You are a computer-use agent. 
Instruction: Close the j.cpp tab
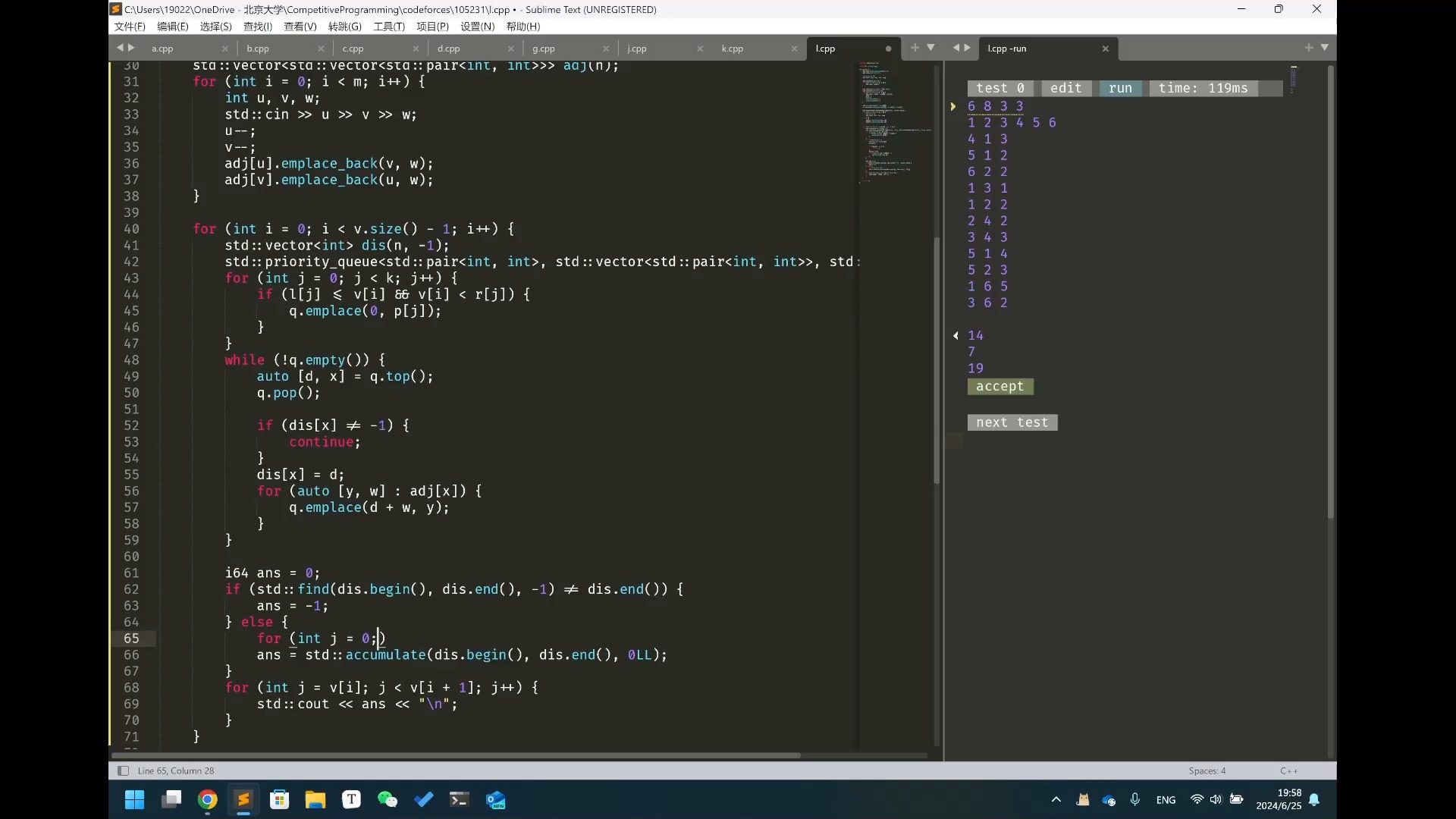700,49
